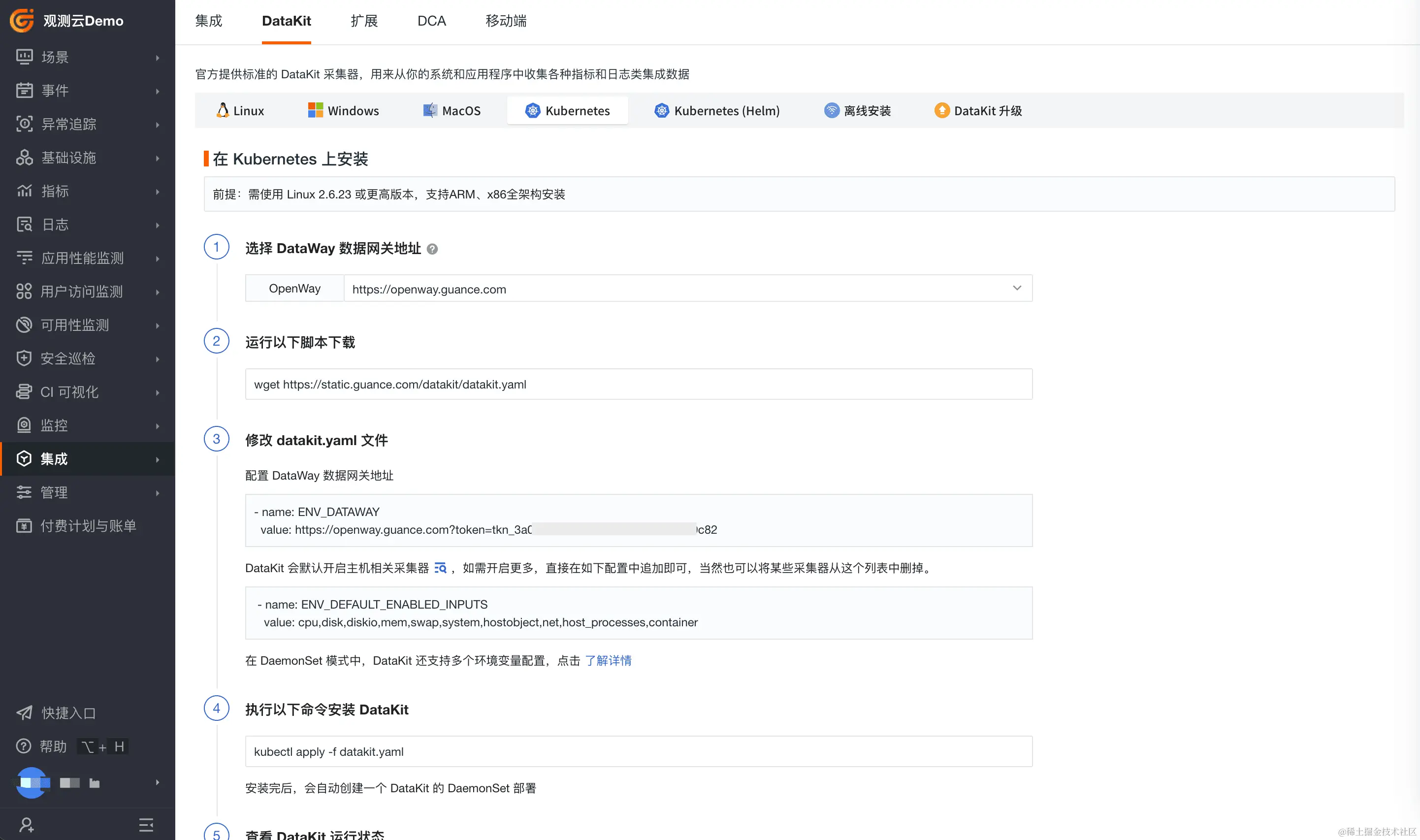This screenshot has height=840, width=1420.
Task: Open the 帮助 help item
Action: 53,746
